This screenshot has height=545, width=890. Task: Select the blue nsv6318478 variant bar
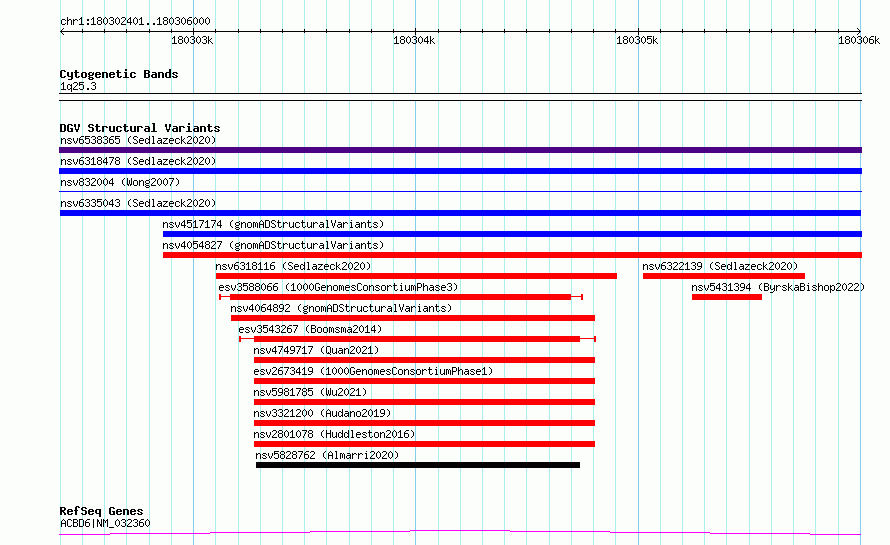point(460,171)
